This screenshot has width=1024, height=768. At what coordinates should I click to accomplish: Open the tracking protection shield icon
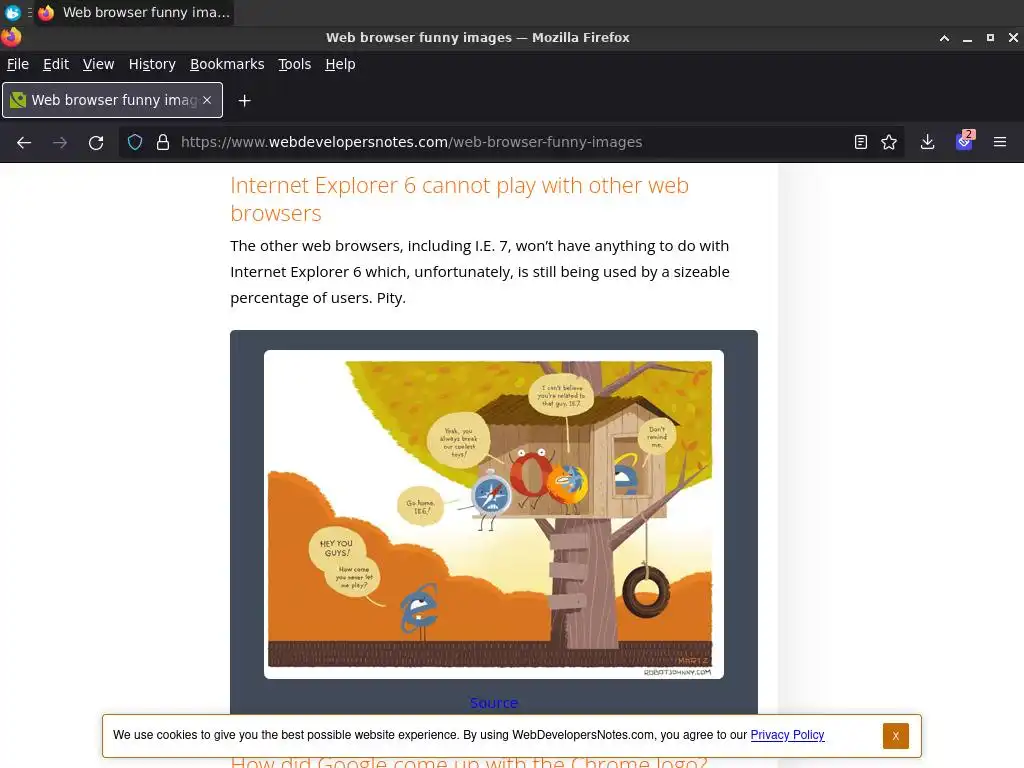tap(135, 142)
